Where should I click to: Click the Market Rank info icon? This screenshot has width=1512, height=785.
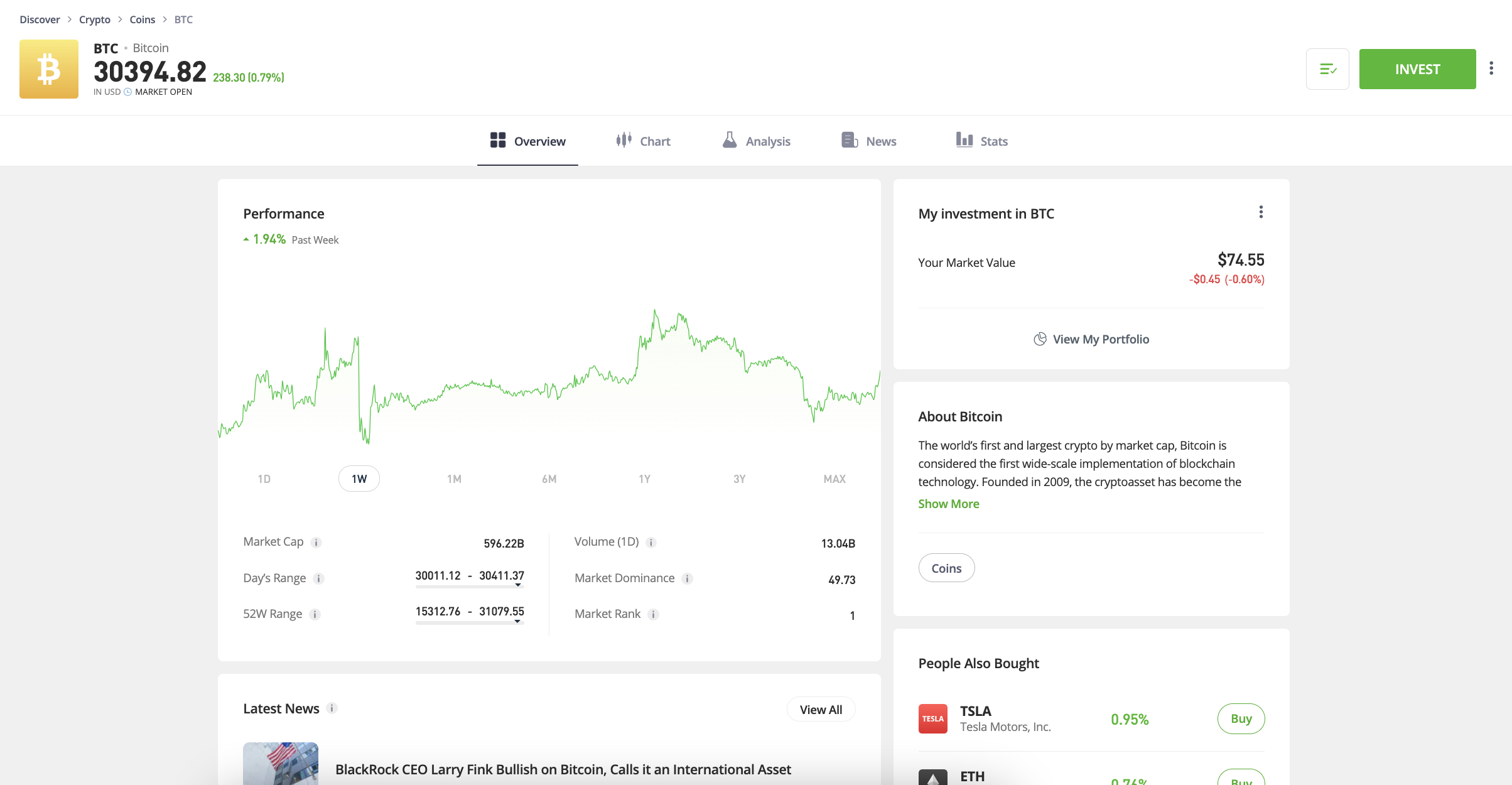(x=654, y=615)
